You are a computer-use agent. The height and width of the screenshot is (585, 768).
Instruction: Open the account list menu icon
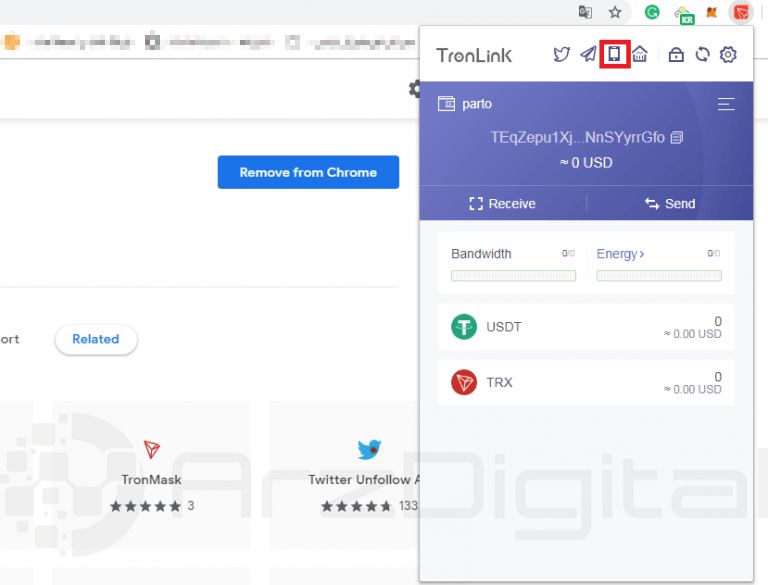click(726, 104)
